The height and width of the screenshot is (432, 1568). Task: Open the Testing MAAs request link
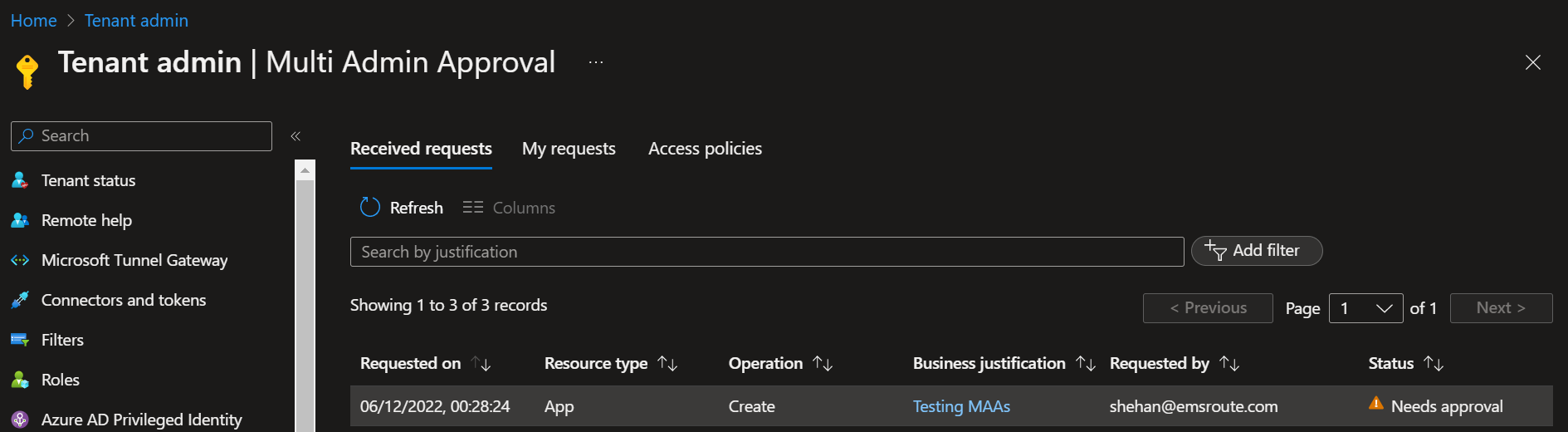click(x=961, y=406)
